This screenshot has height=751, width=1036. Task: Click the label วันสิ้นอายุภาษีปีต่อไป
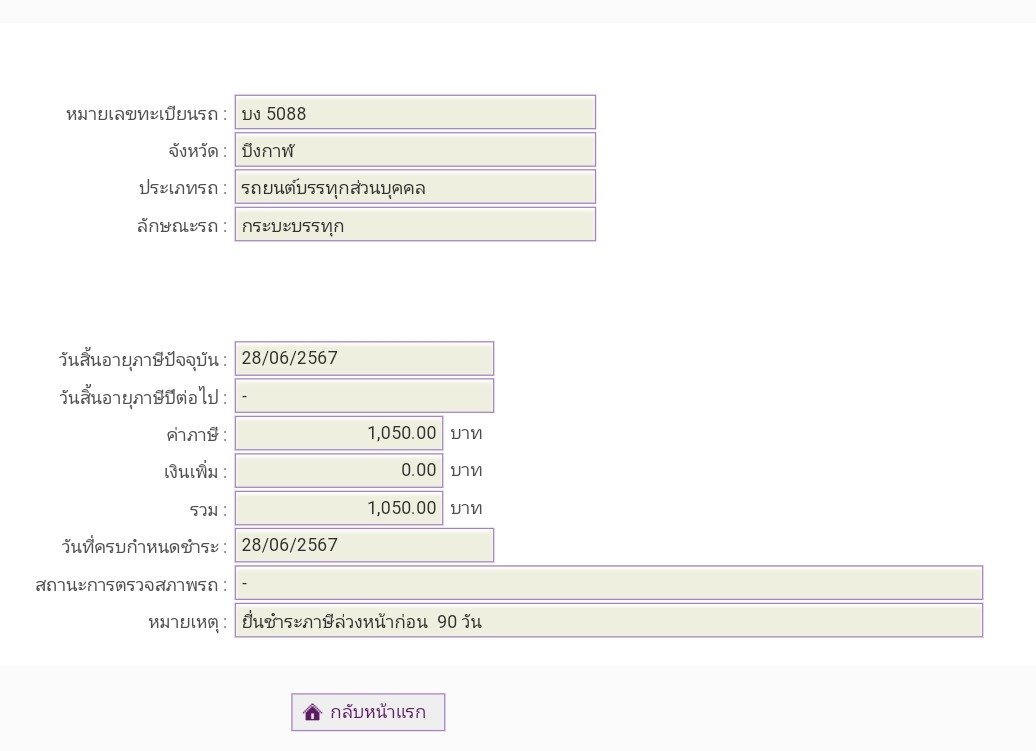(138, 398)
